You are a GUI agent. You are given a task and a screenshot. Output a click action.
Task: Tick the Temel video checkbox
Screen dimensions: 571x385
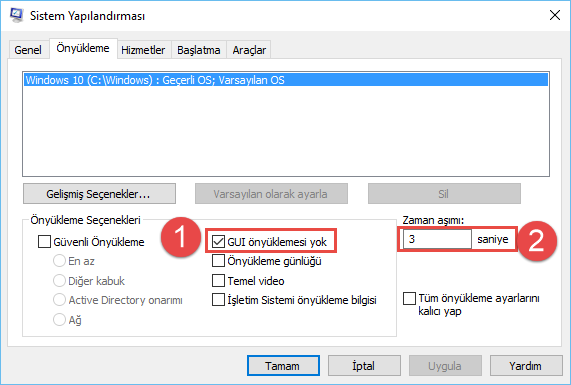click(218, 281)
